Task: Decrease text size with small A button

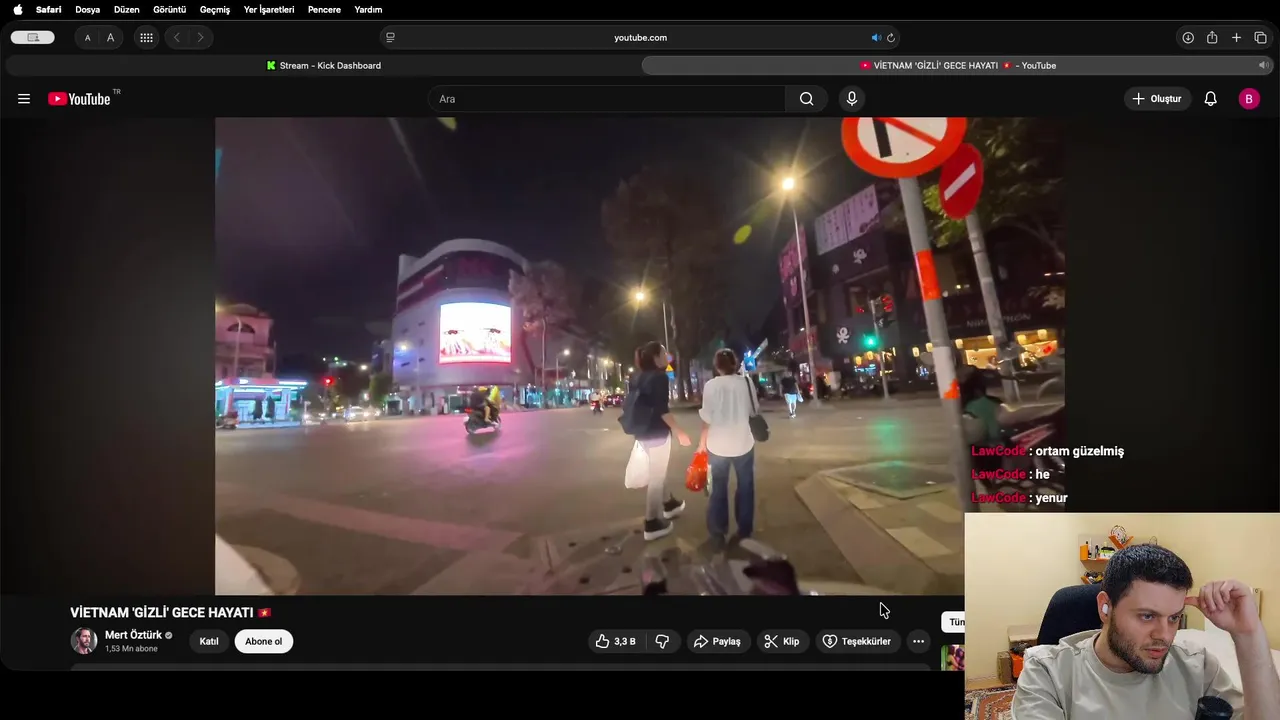Action: 87,38
